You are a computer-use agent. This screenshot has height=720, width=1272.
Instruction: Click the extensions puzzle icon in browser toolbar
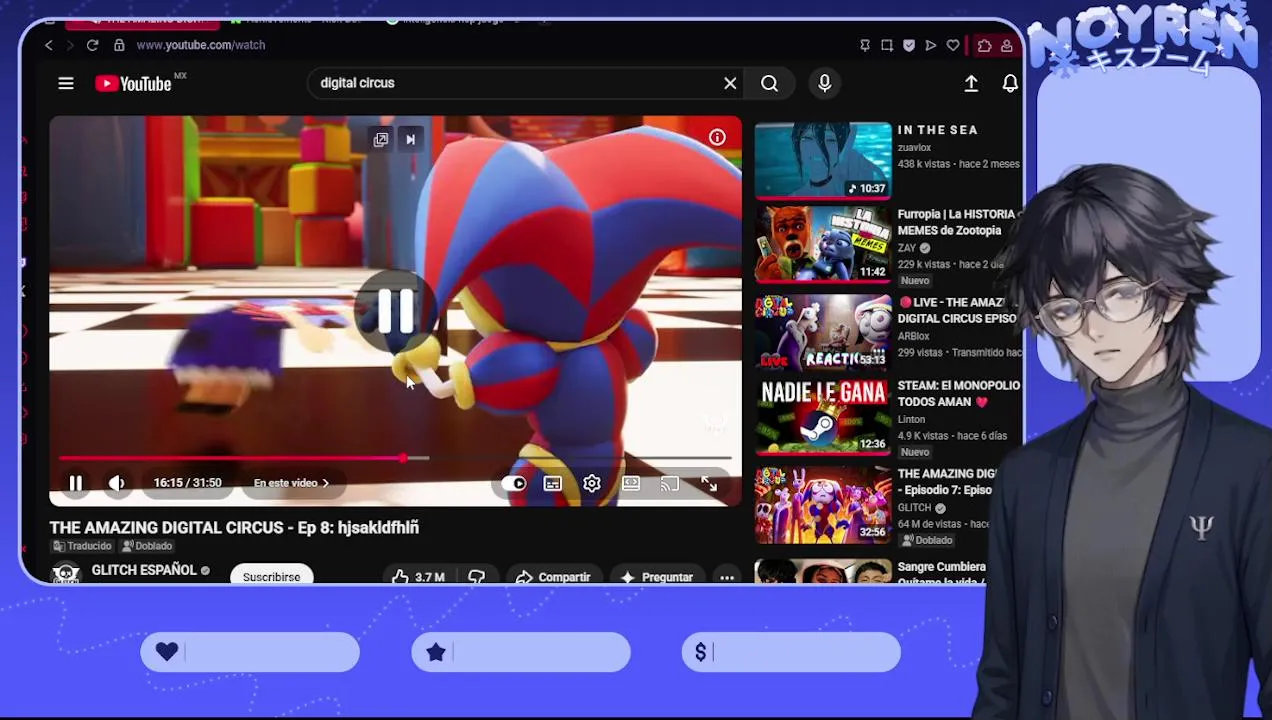985,45
